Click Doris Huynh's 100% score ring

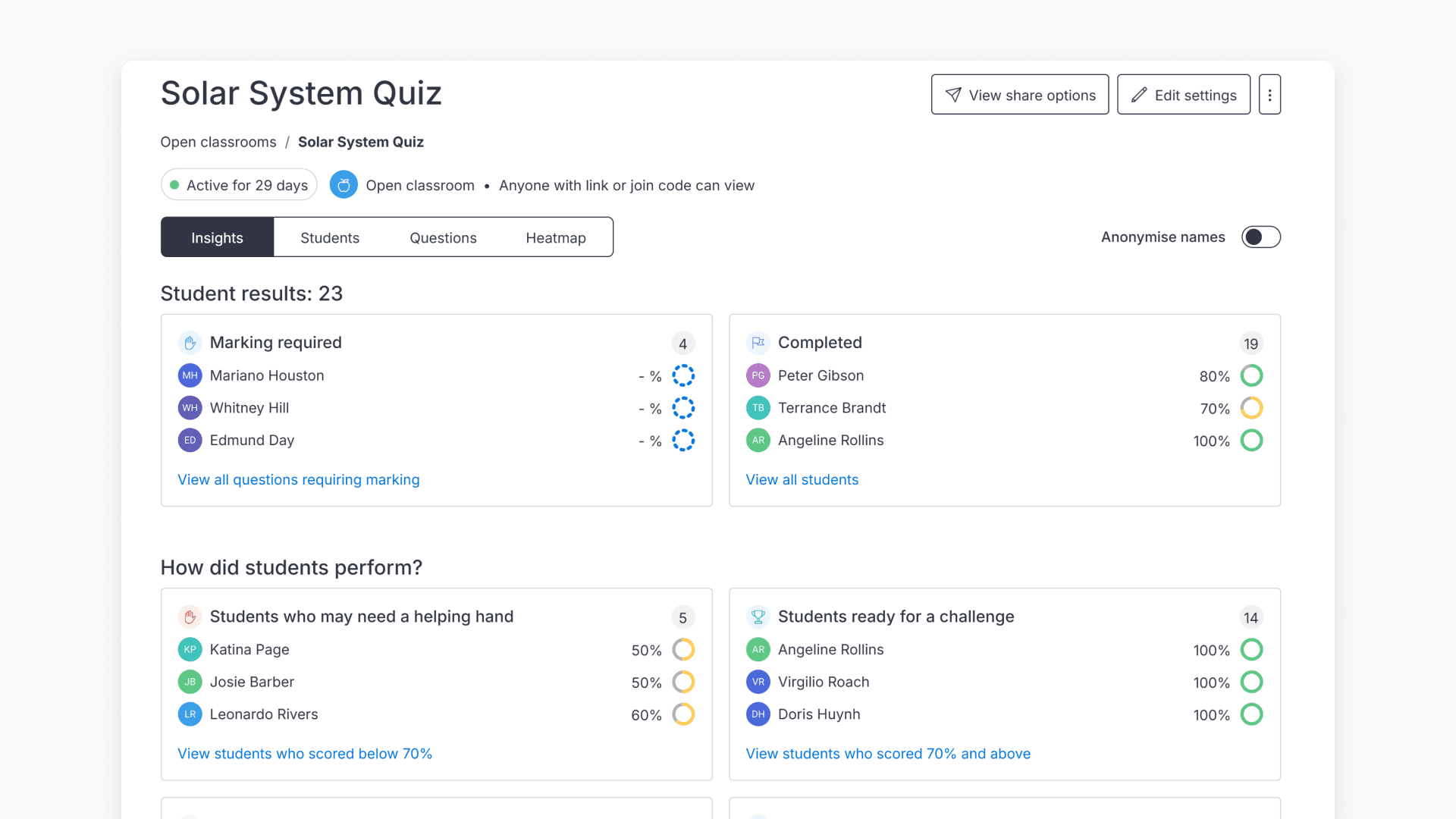[x=1251, y=715]
